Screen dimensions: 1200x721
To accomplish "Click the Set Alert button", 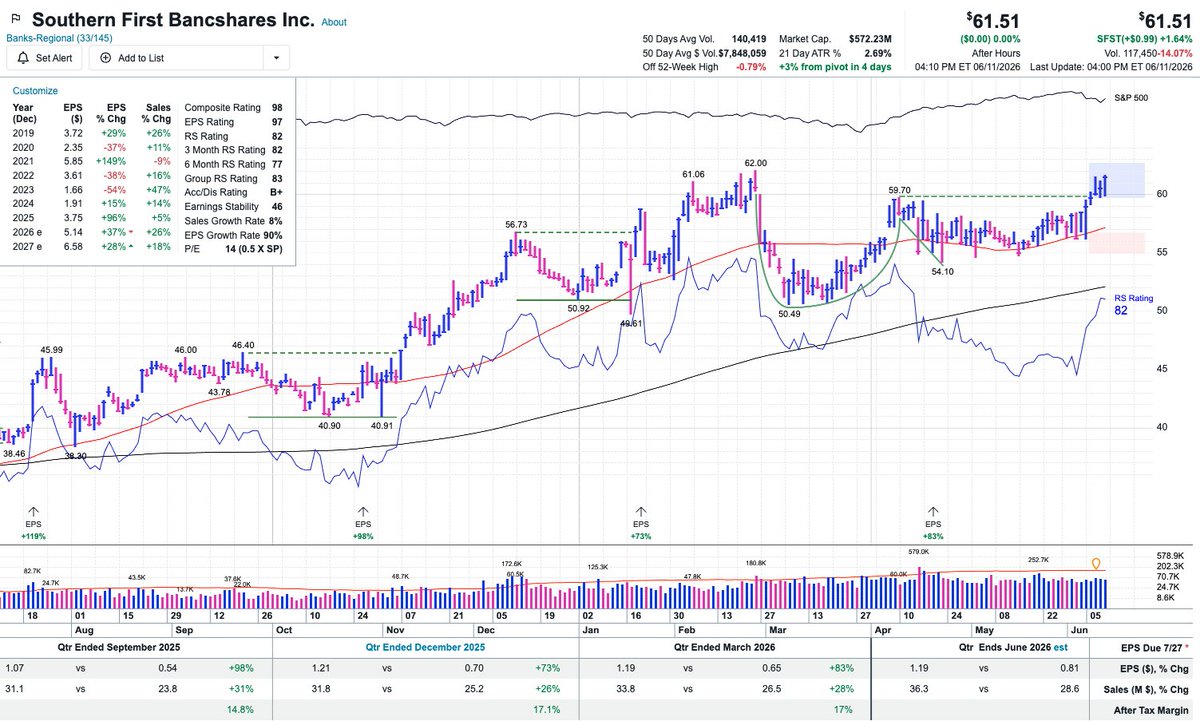I will [44, 58].
